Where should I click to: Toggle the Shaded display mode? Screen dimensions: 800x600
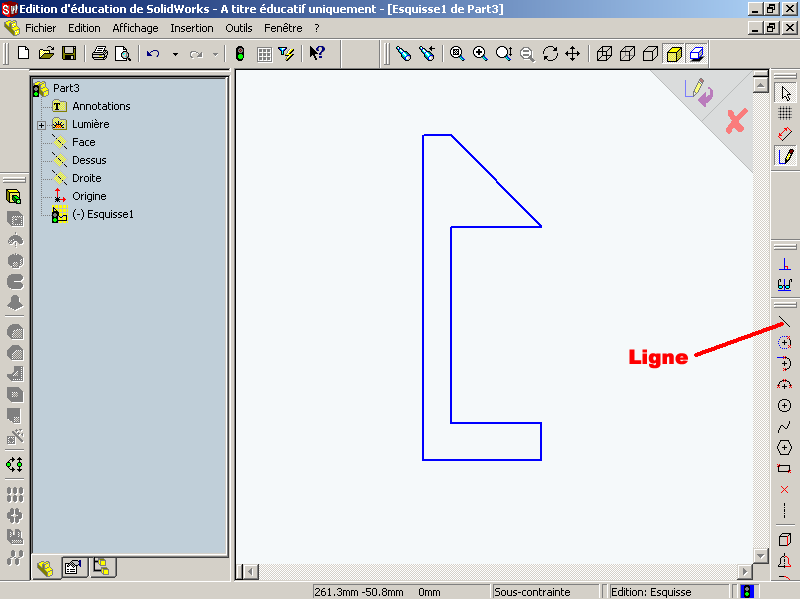(x=675, y=53)
